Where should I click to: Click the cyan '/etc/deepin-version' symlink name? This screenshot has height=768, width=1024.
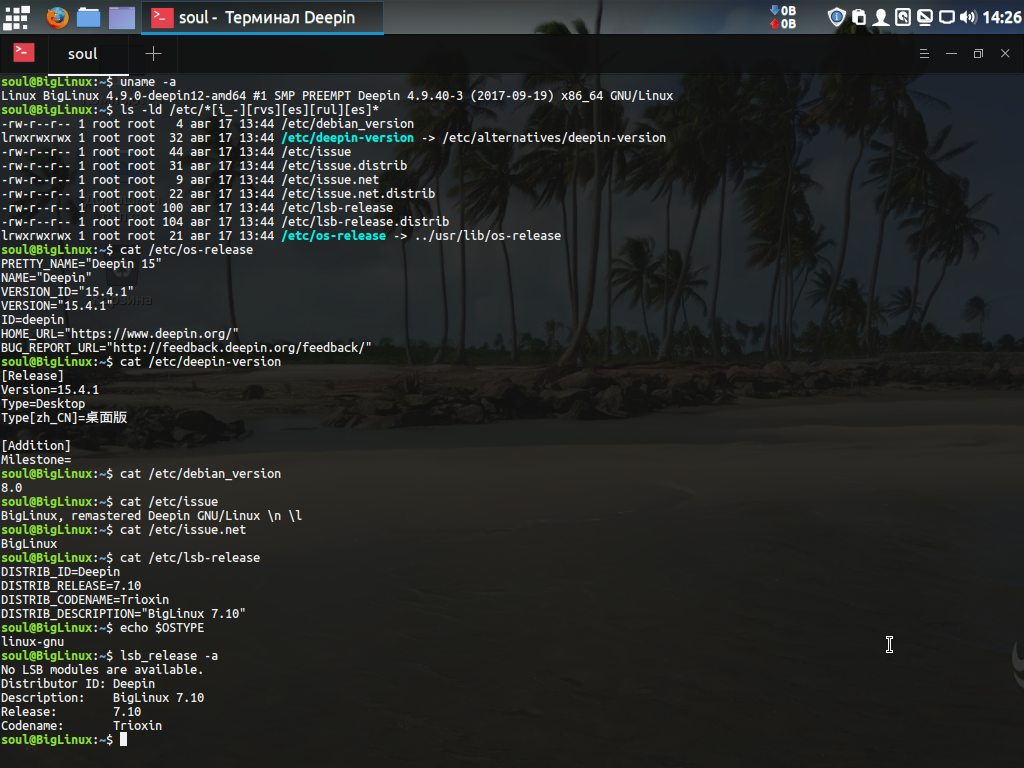(x=348, y=138)
